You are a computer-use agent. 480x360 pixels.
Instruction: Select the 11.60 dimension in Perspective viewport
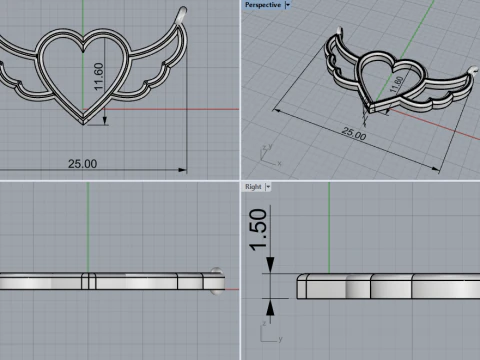coord(396,85)
